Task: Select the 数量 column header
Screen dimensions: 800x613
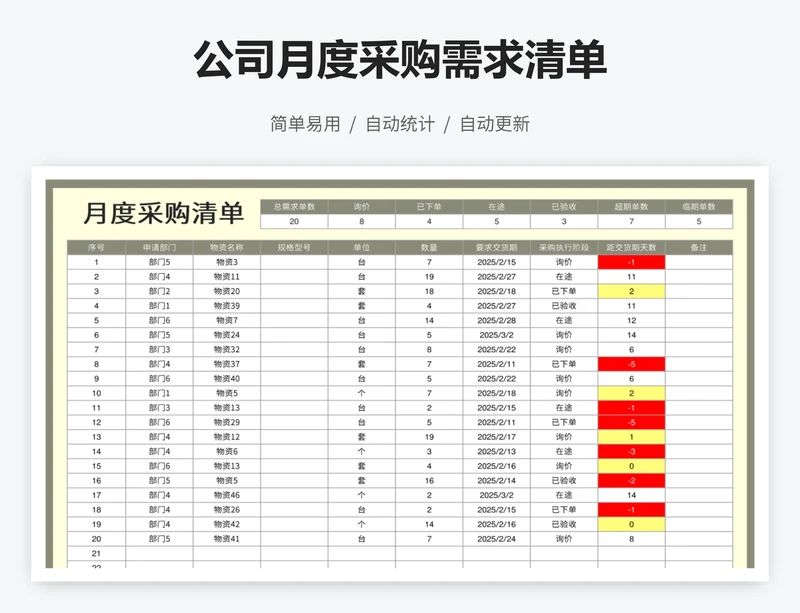Action: 429,248
